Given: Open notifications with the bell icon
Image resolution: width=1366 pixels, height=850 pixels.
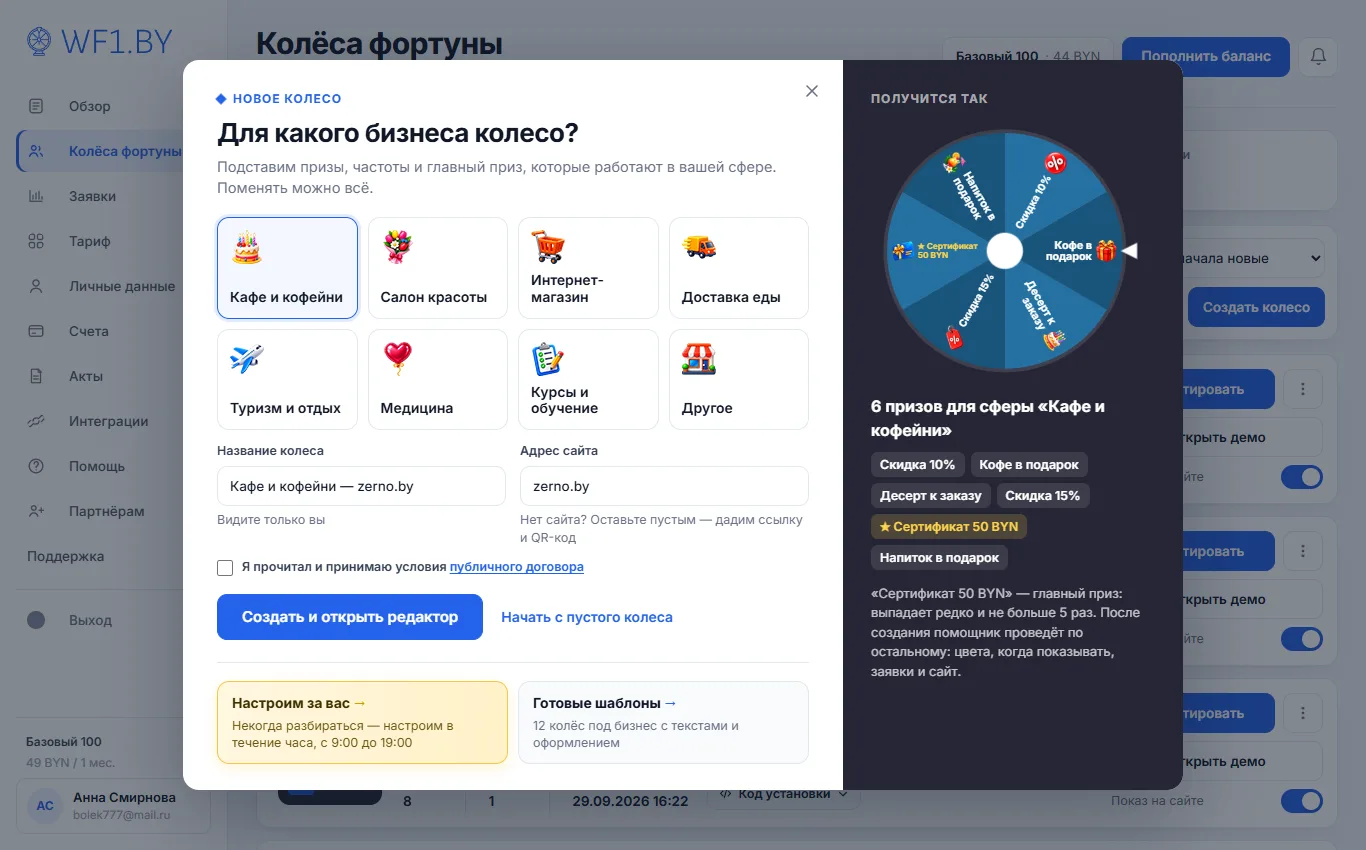Looking at the screenshot, I should 1318,57.
